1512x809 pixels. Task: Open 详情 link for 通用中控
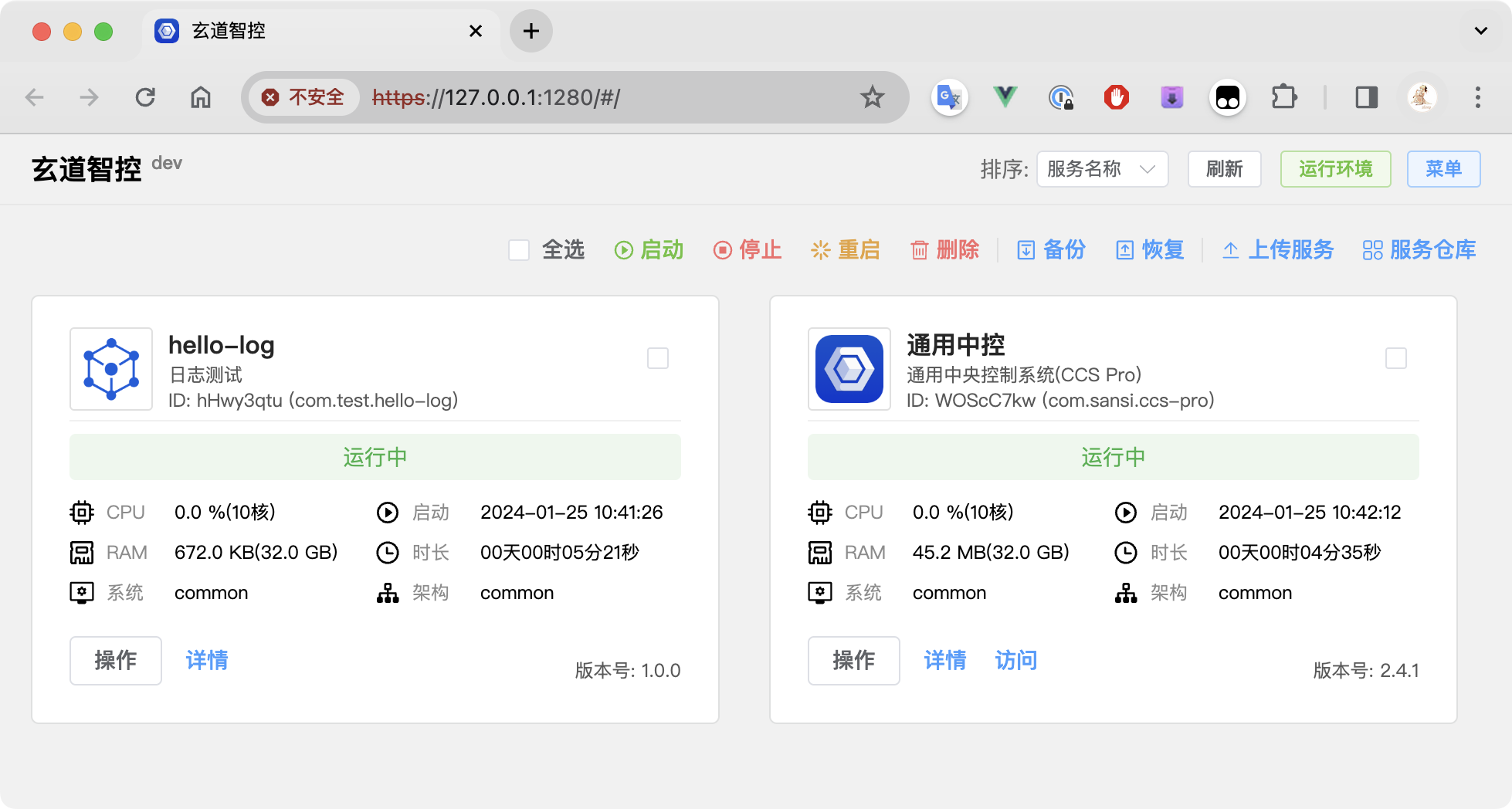tap(945, 661)
